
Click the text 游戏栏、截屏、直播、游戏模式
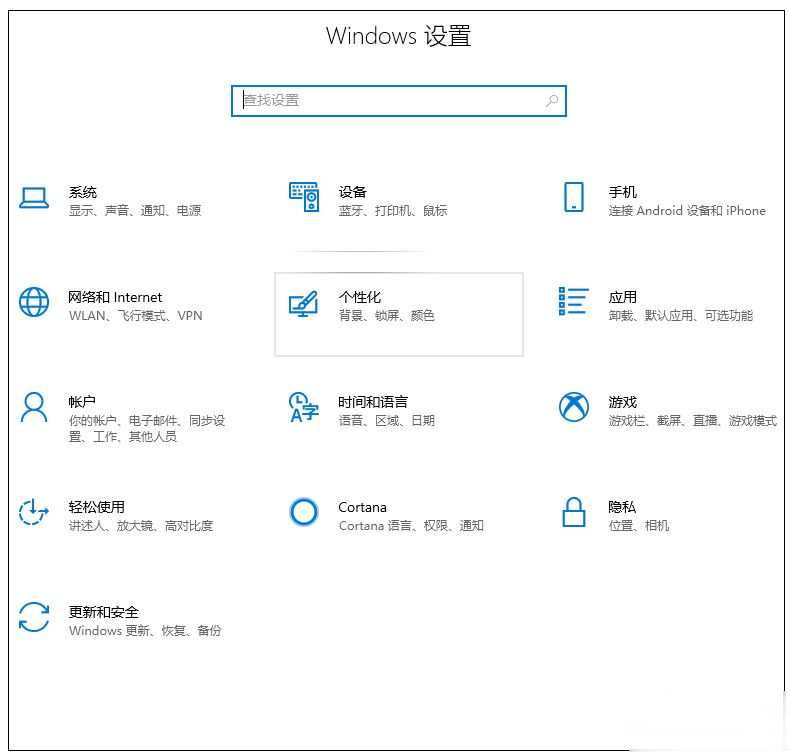point(693,421)
